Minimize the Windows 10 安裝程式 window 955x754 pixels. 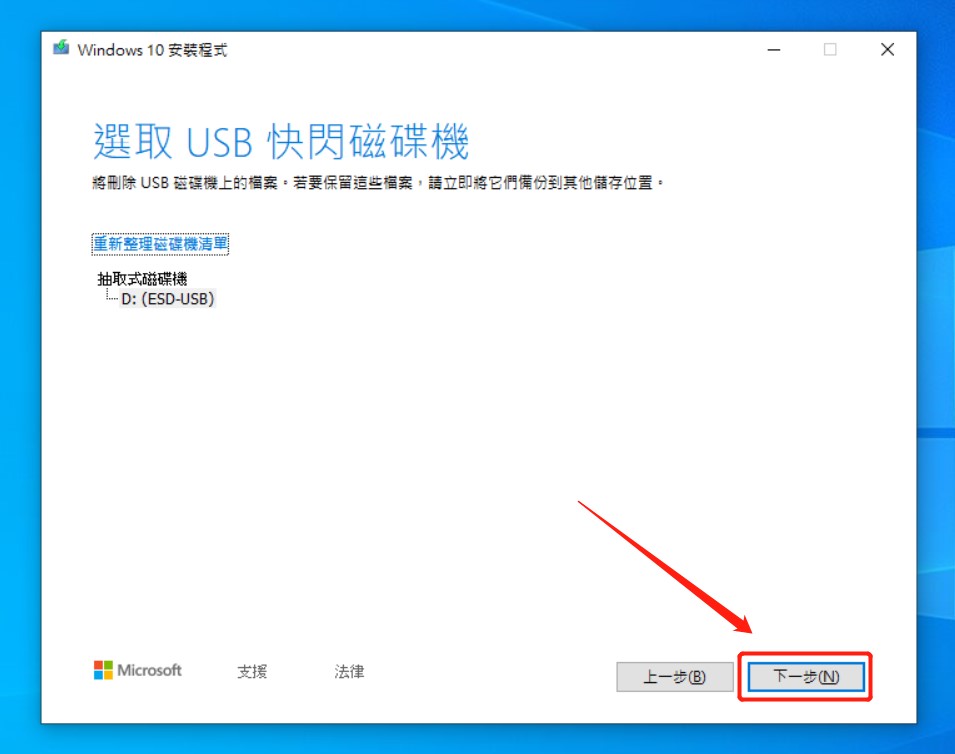[x=773, y=50]
